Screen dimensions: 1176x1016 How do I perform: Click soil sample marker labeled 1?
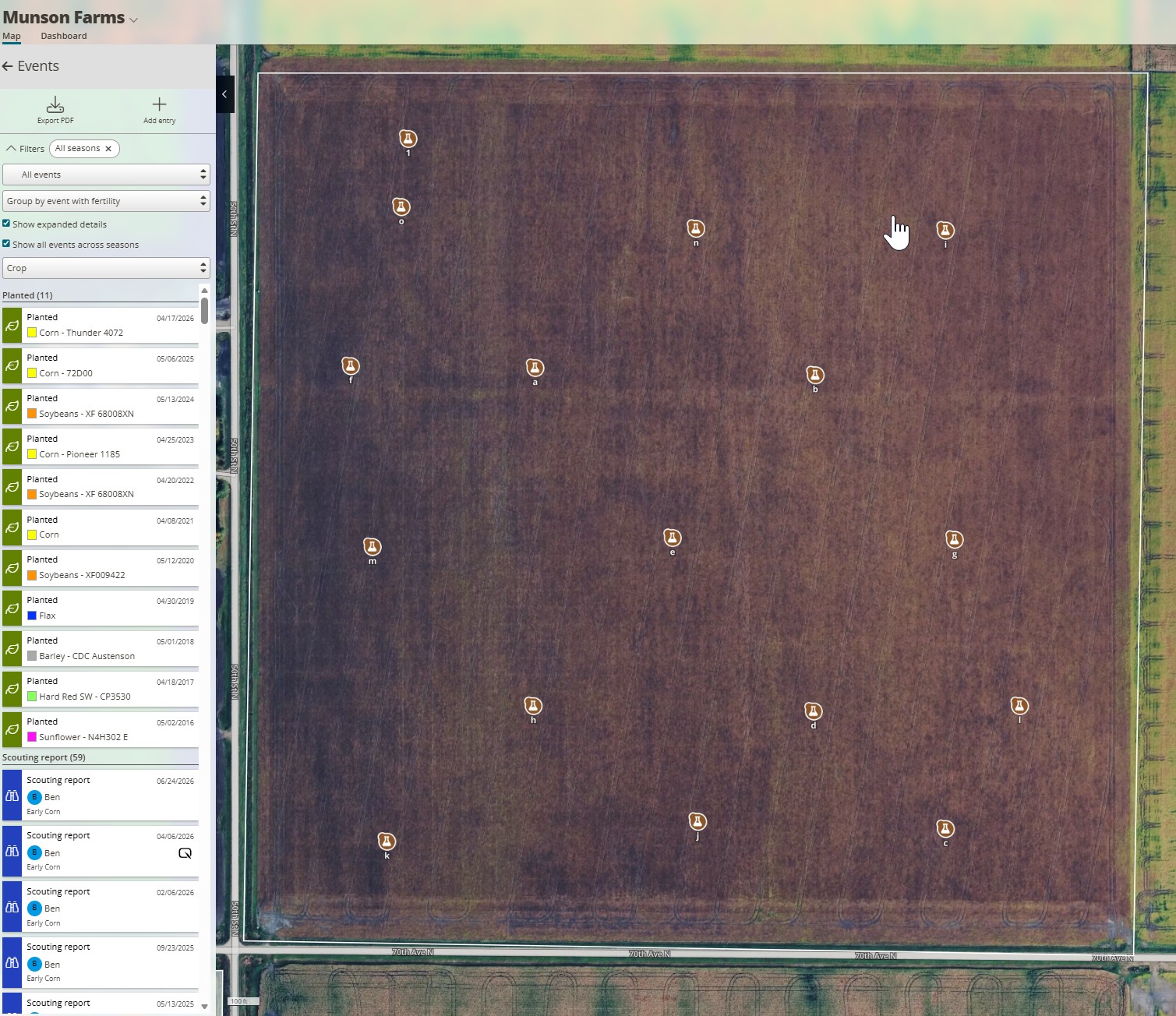tap(408, 139)
